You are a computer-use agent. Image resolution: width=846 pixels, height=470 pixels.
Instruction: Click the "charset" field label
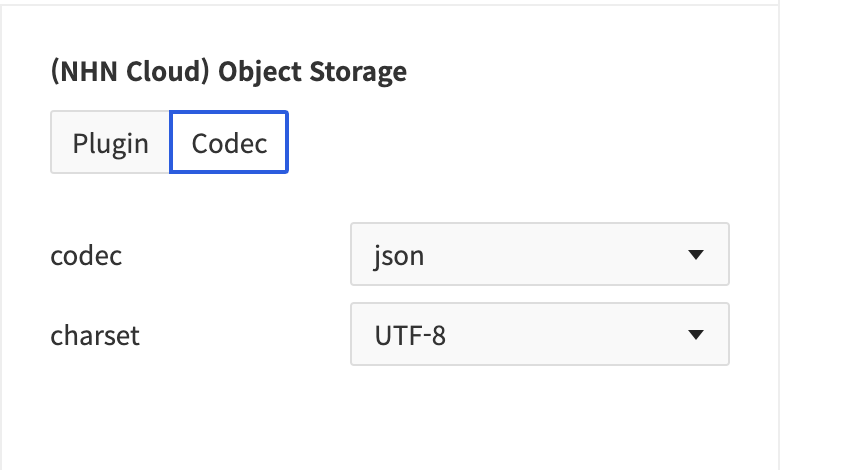point(95,335)
